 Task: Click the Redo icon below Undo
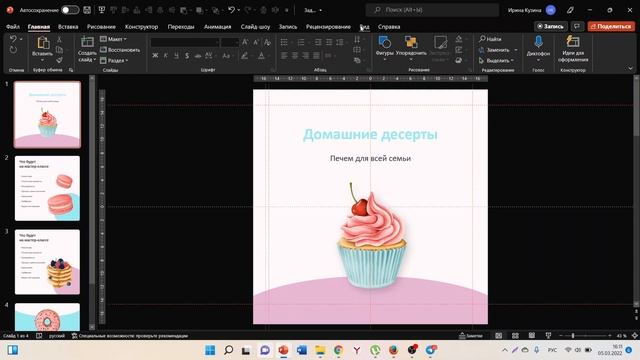(x=13, y=50)
